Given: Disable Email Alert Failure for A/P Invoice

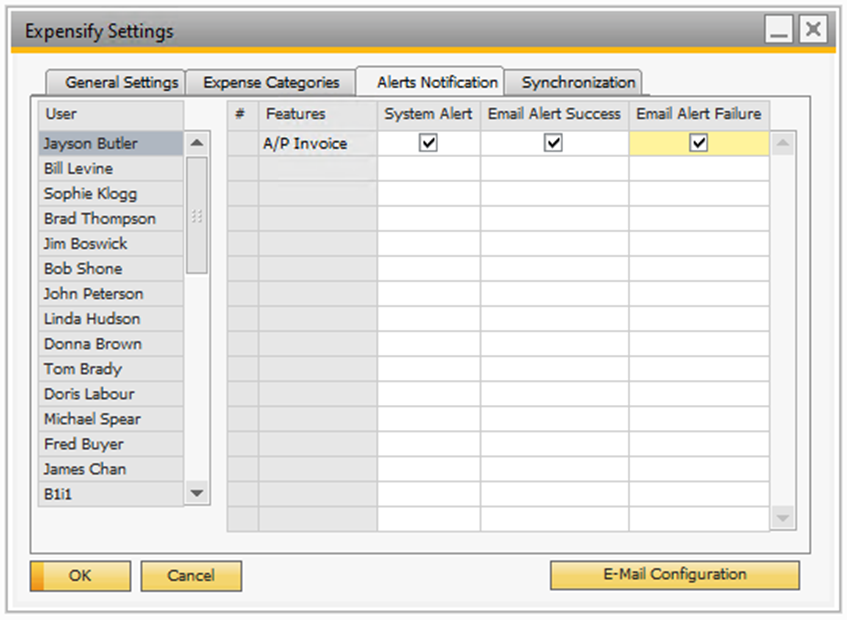Looking at the screenshot, I should (x=699, y=143).
